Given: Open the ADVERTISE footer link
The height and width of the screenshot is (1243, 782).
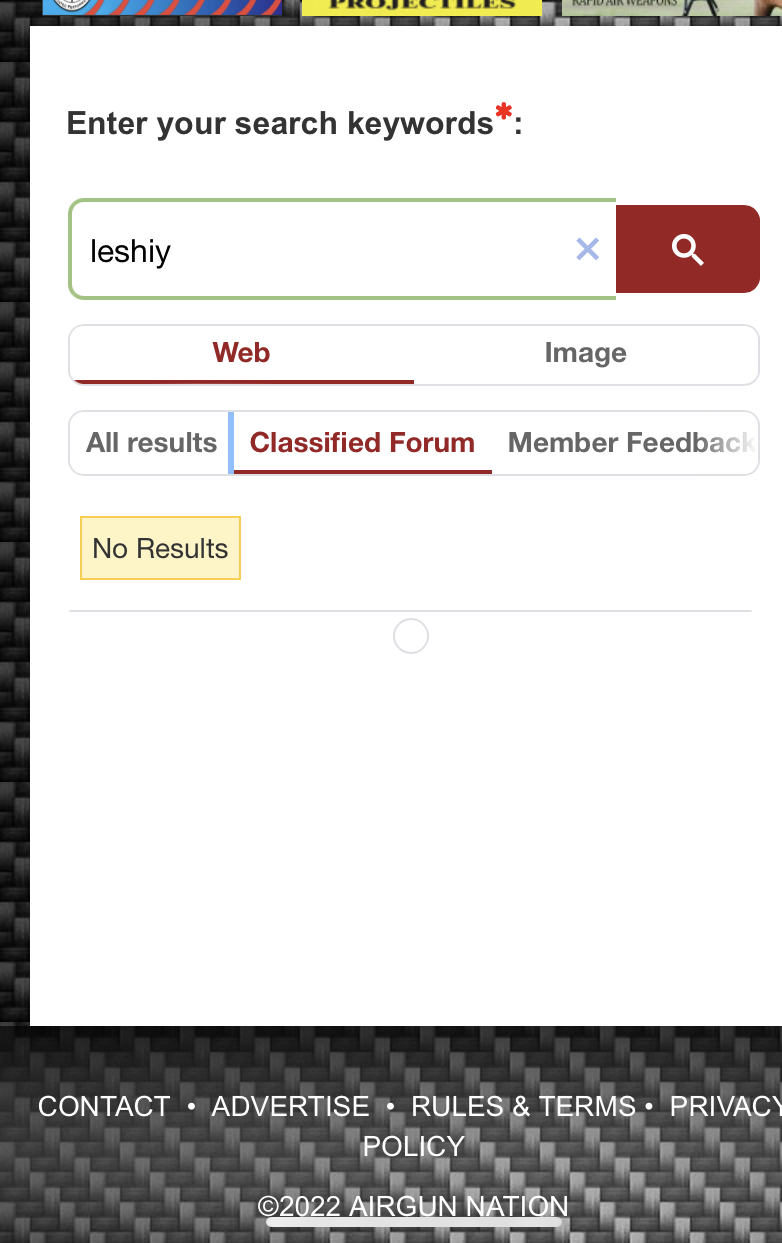Looking at the screenshot, I should coord(290,1106).
